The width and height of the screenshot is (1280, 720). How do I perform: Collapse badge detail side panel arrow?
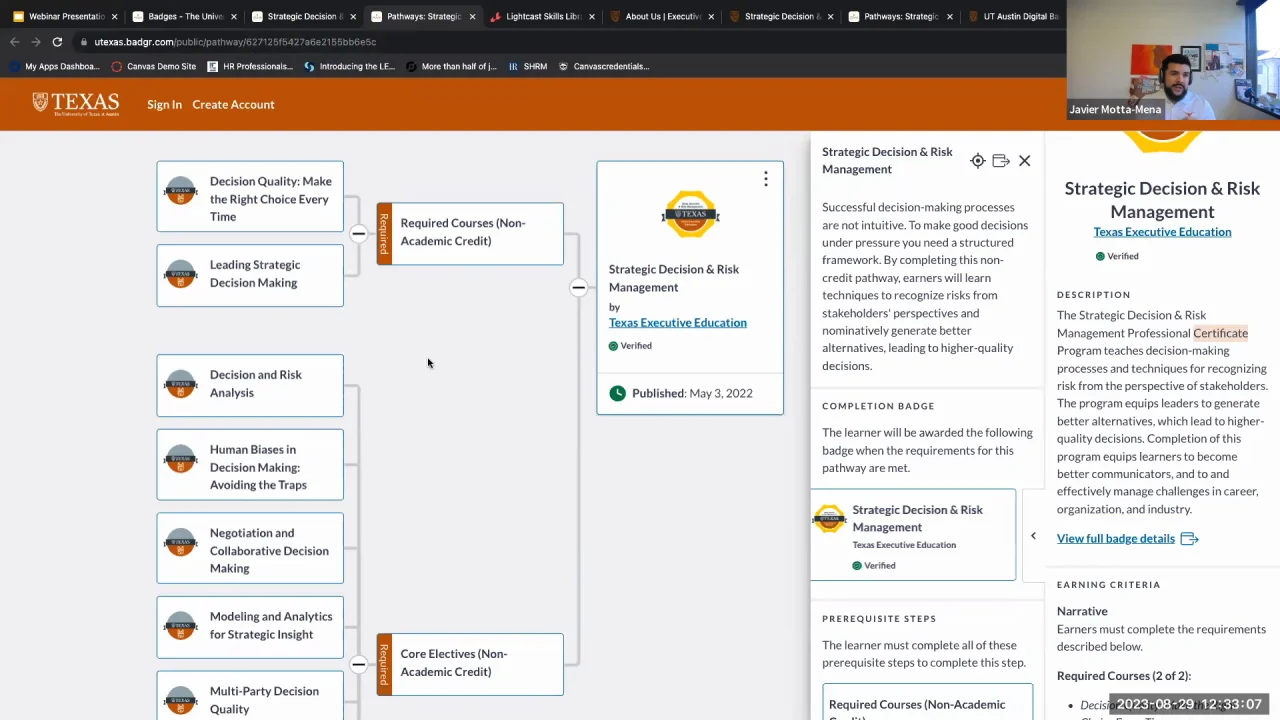(1033, 536)
